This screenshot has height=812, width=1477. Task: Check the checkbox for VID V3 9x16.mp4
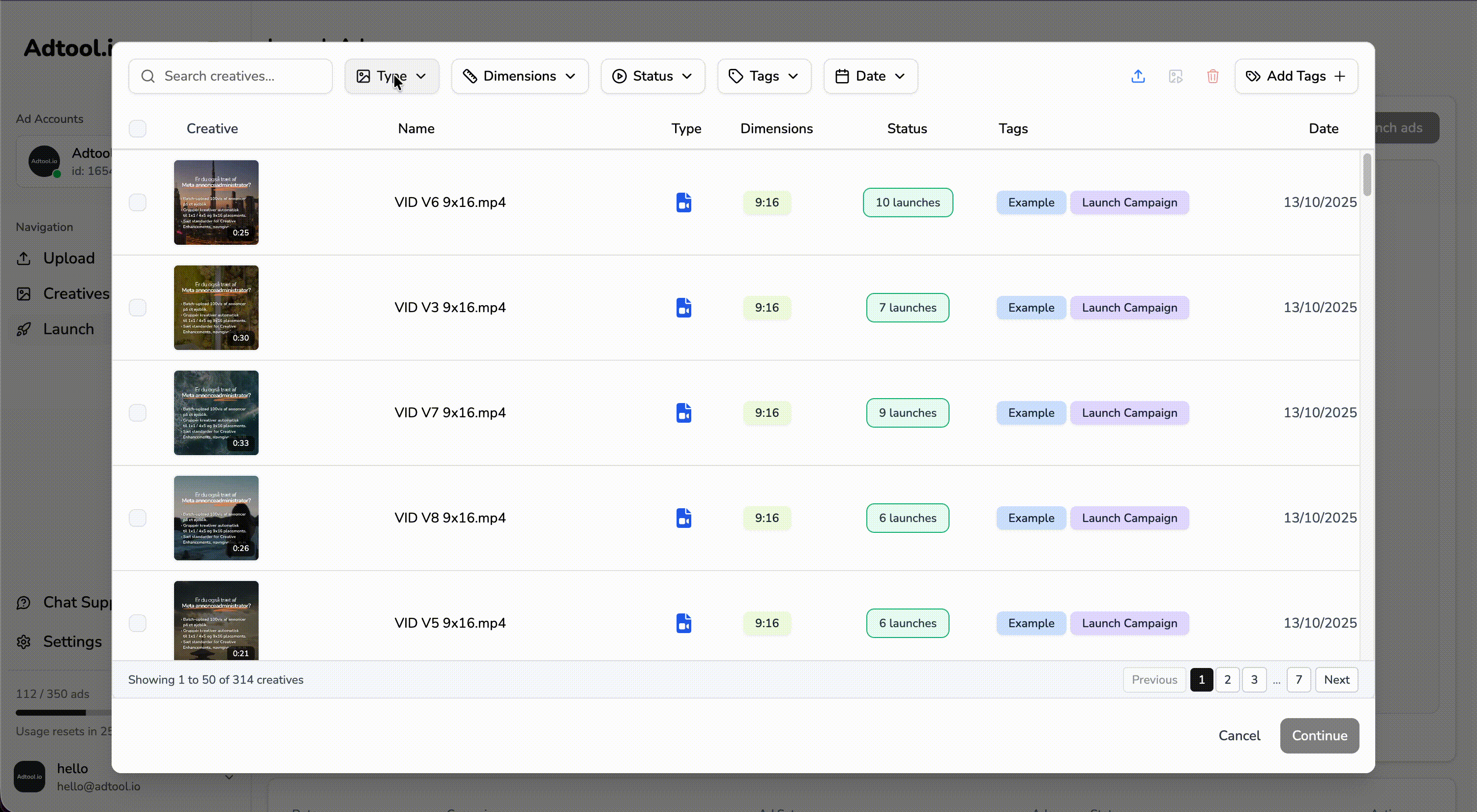click(x=137, y=307)
